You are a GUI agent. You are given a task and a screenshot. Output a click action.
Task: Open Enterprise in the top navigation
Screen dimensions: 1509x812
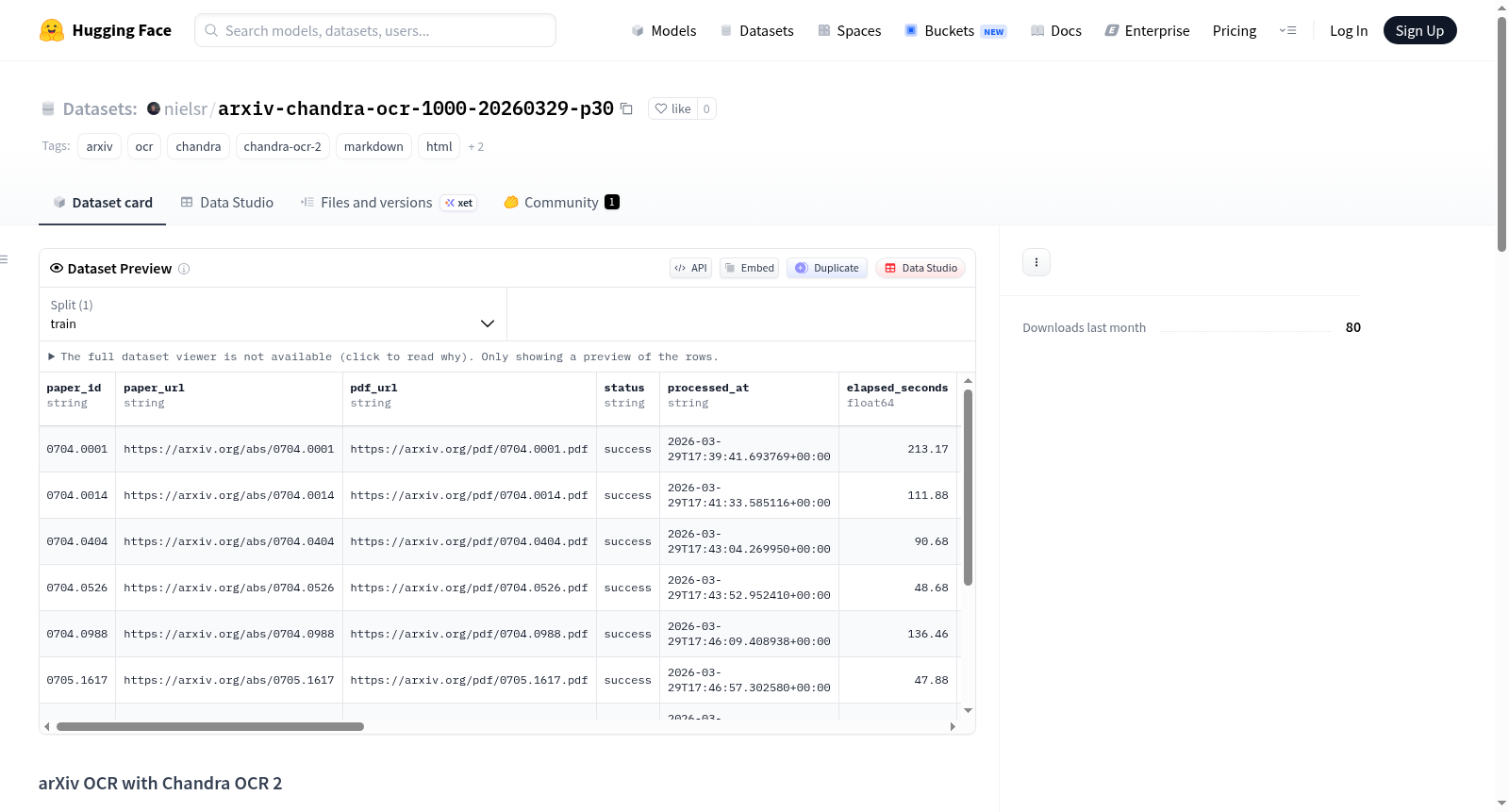[x=1147, y=31]
